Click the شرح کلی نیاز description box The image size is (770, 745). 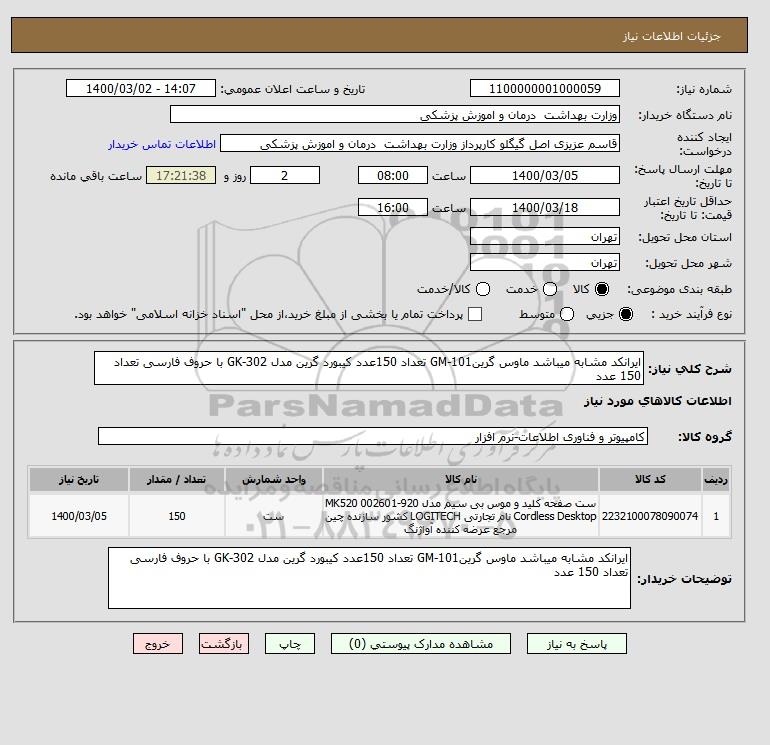point(369,368)
